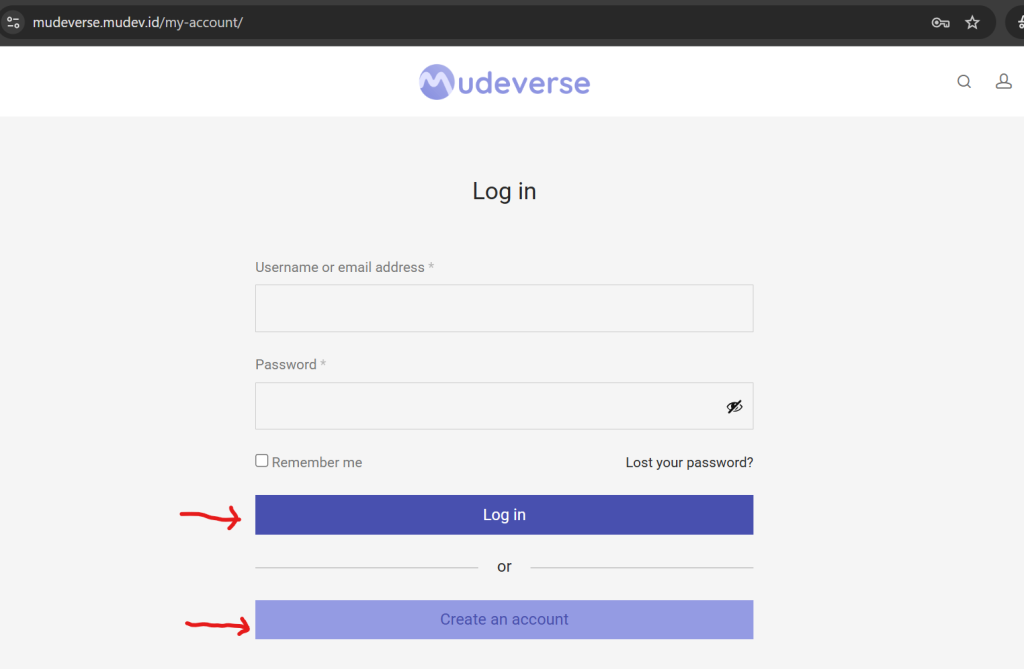
Task: Click the Create an account button
Action: click(504, 619)
